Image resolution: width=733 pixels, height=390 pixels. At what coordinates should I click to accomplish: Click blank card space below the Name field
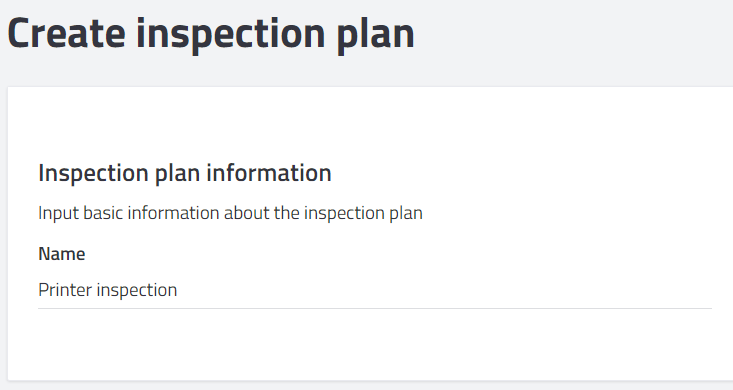(x=374, y=344)
